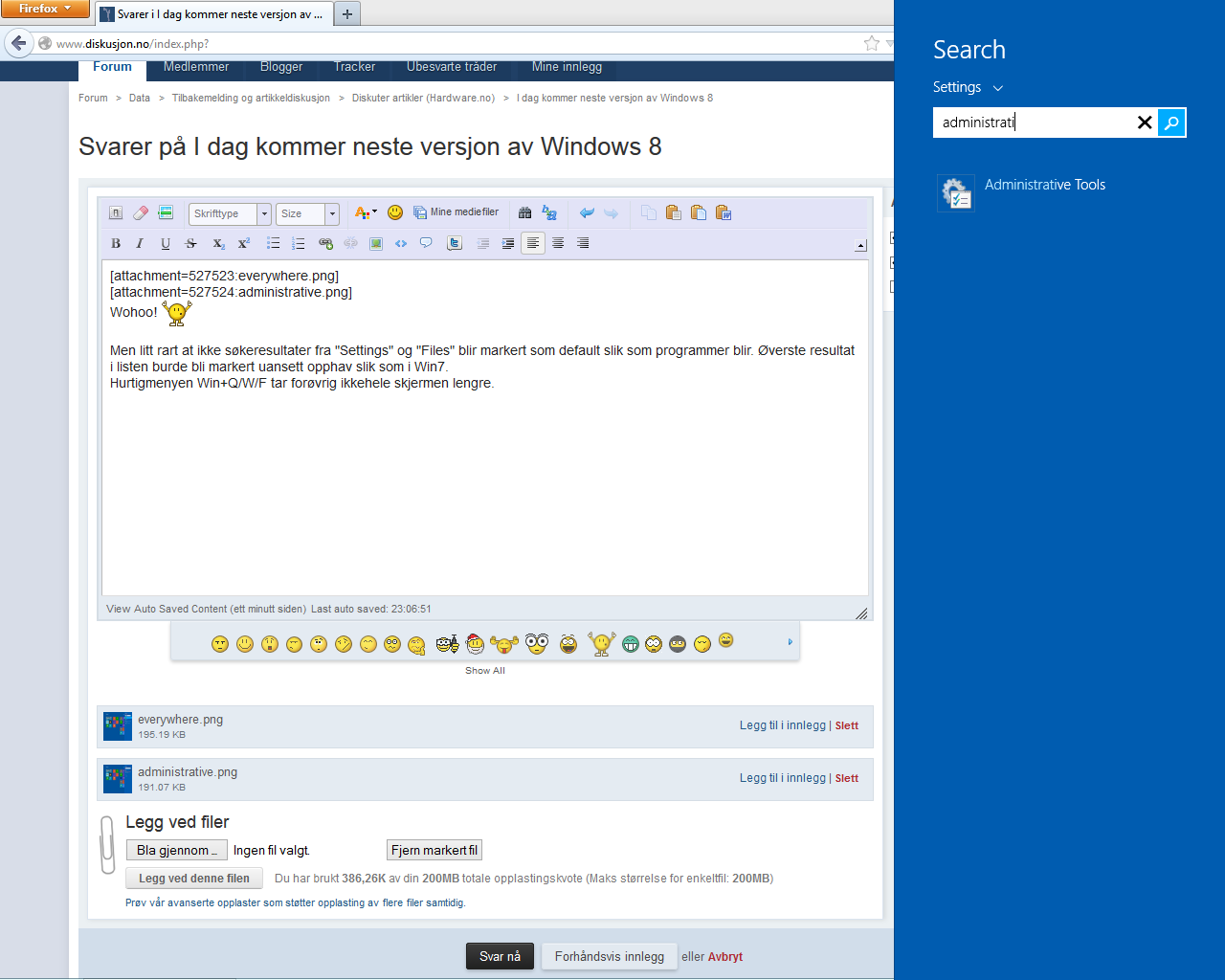Insert the green grinning smiley

(630, 644)
